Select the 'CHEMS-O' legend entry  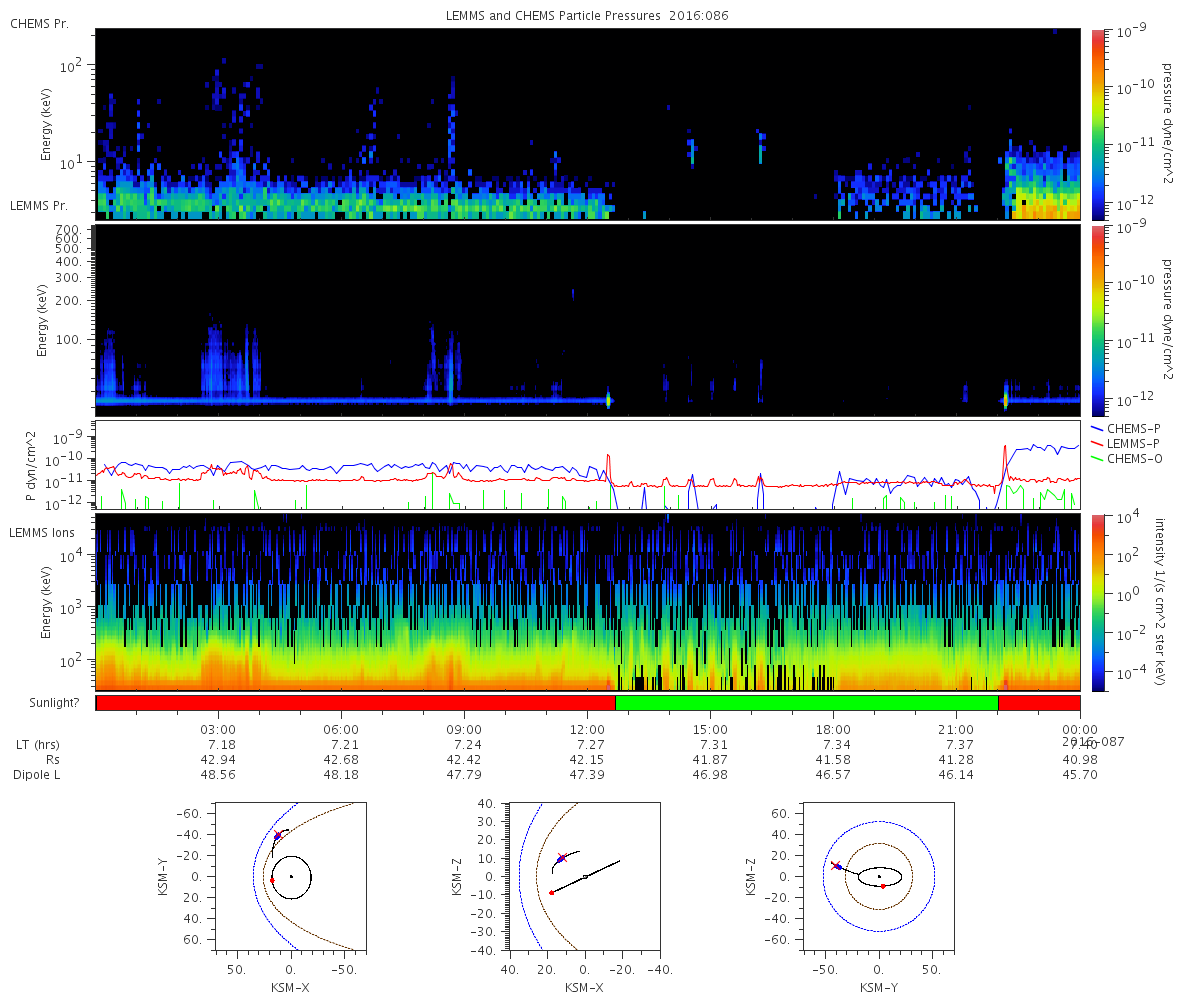pyautogui.click(x=1129, y=458)
